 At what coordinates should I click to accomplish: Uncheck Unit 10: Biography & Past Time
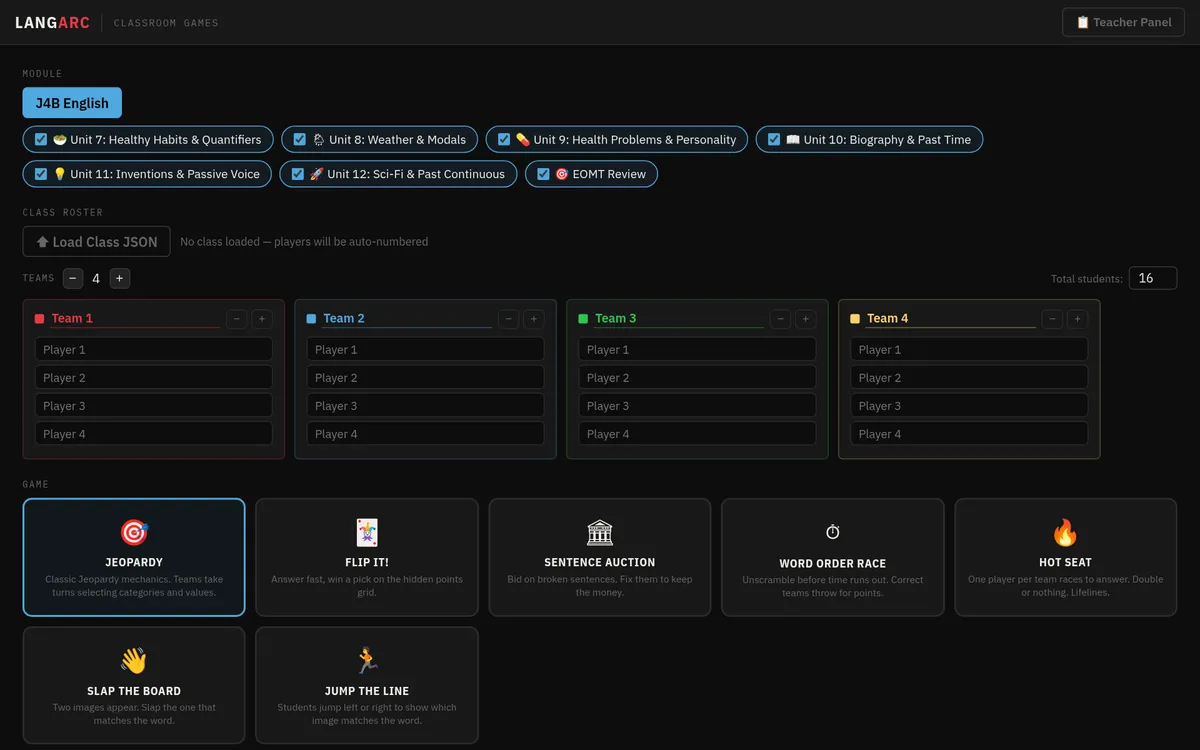click(x=774, y=140)
